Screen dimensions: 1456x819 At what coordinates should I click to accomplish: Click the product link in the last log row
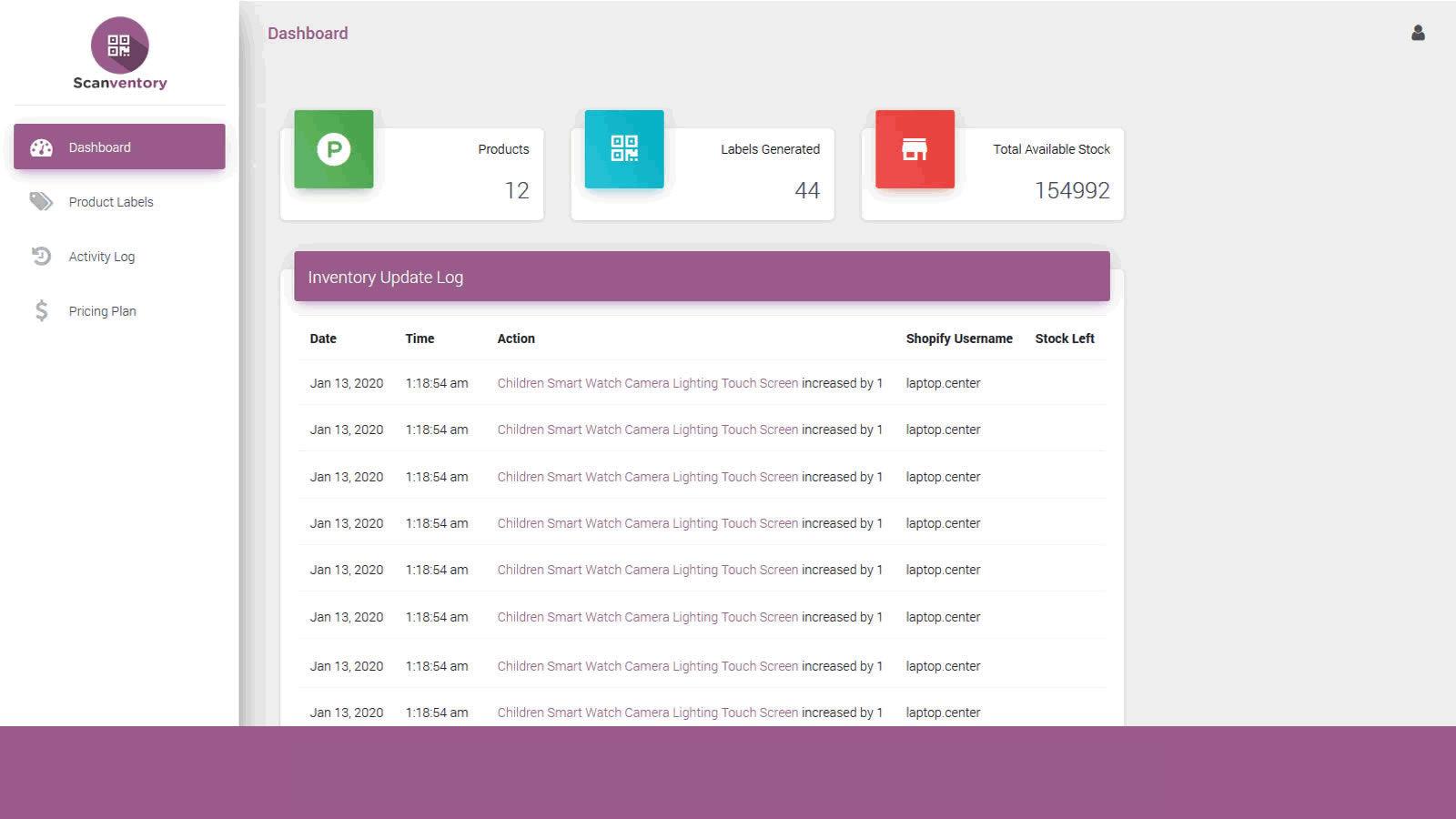coord(647,713)
